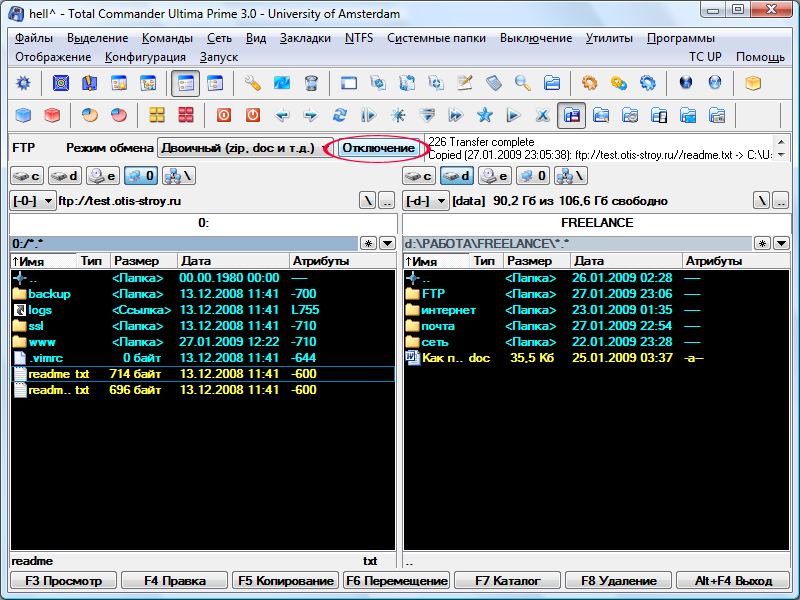Open the NTFS menu

(x=359, y=38)
